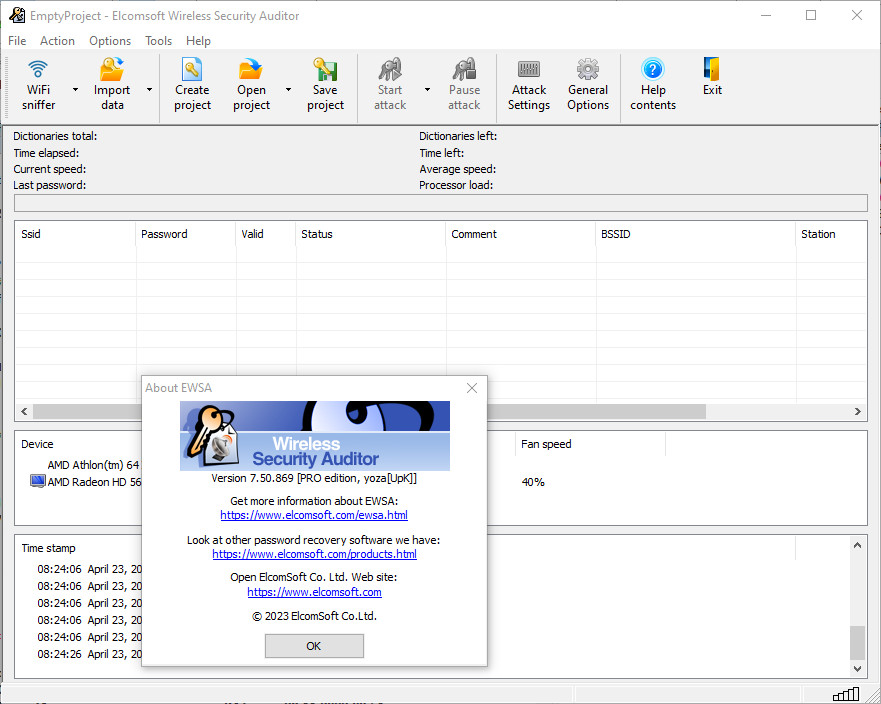
Task: Click the log panel scroll up arrow
Action: 857,545
